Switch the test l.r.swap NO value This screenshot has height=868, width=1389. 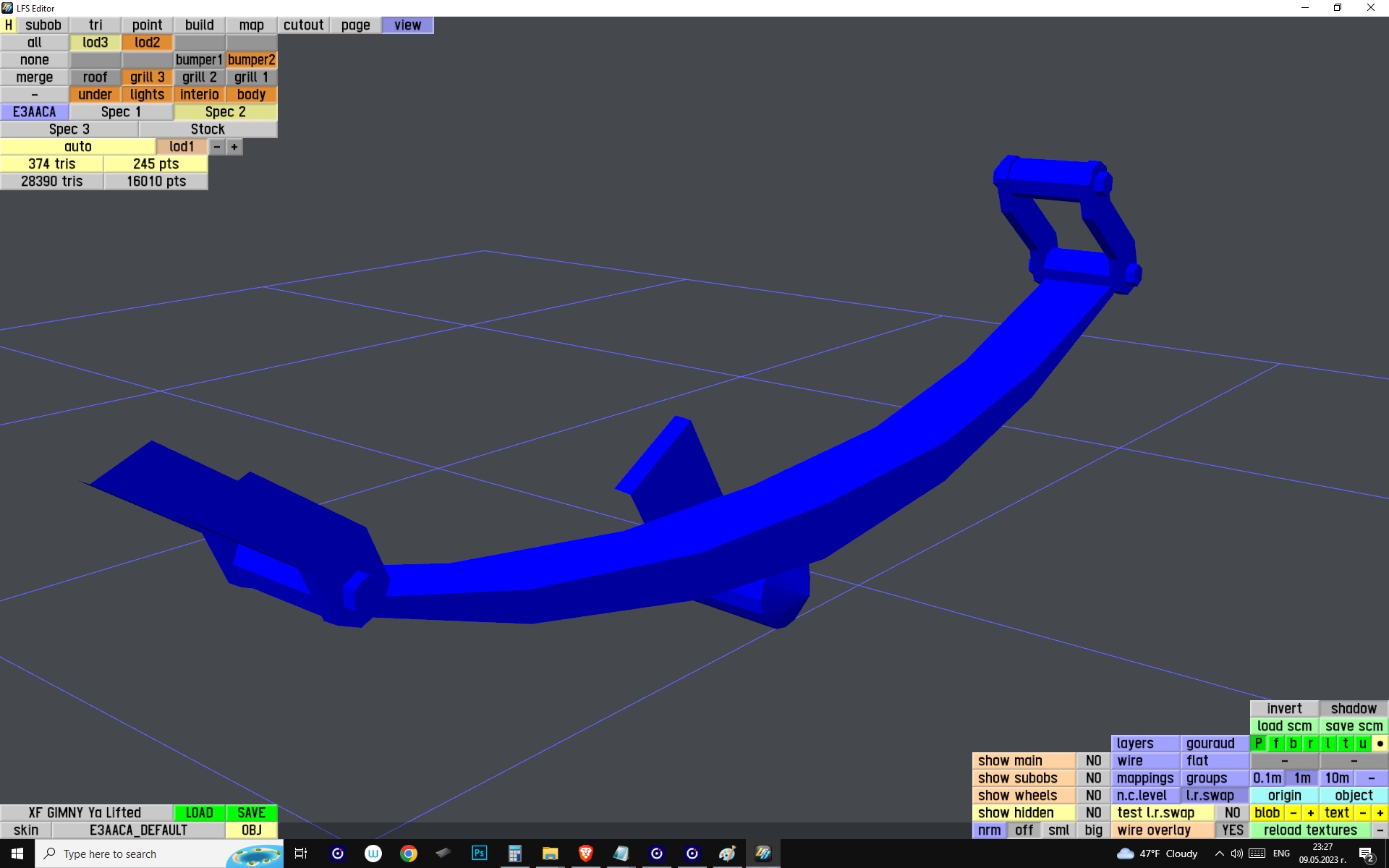click(x=1232, y=813)
